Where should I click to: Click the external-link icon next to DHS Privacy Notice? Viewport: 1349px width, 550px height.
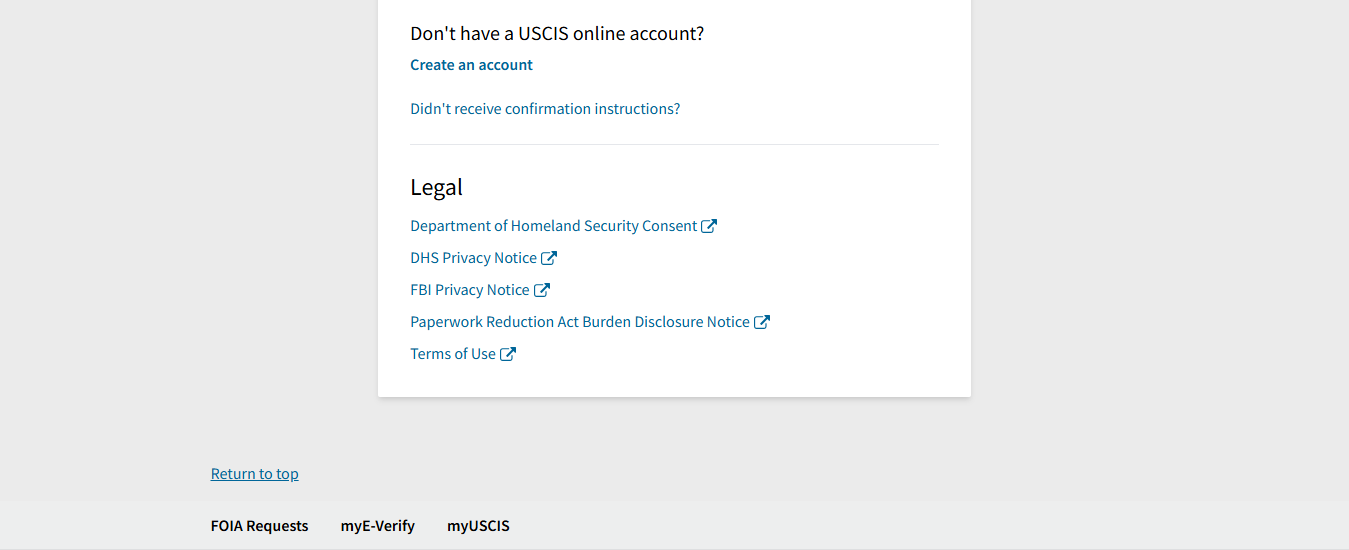(x=549, y=258)
